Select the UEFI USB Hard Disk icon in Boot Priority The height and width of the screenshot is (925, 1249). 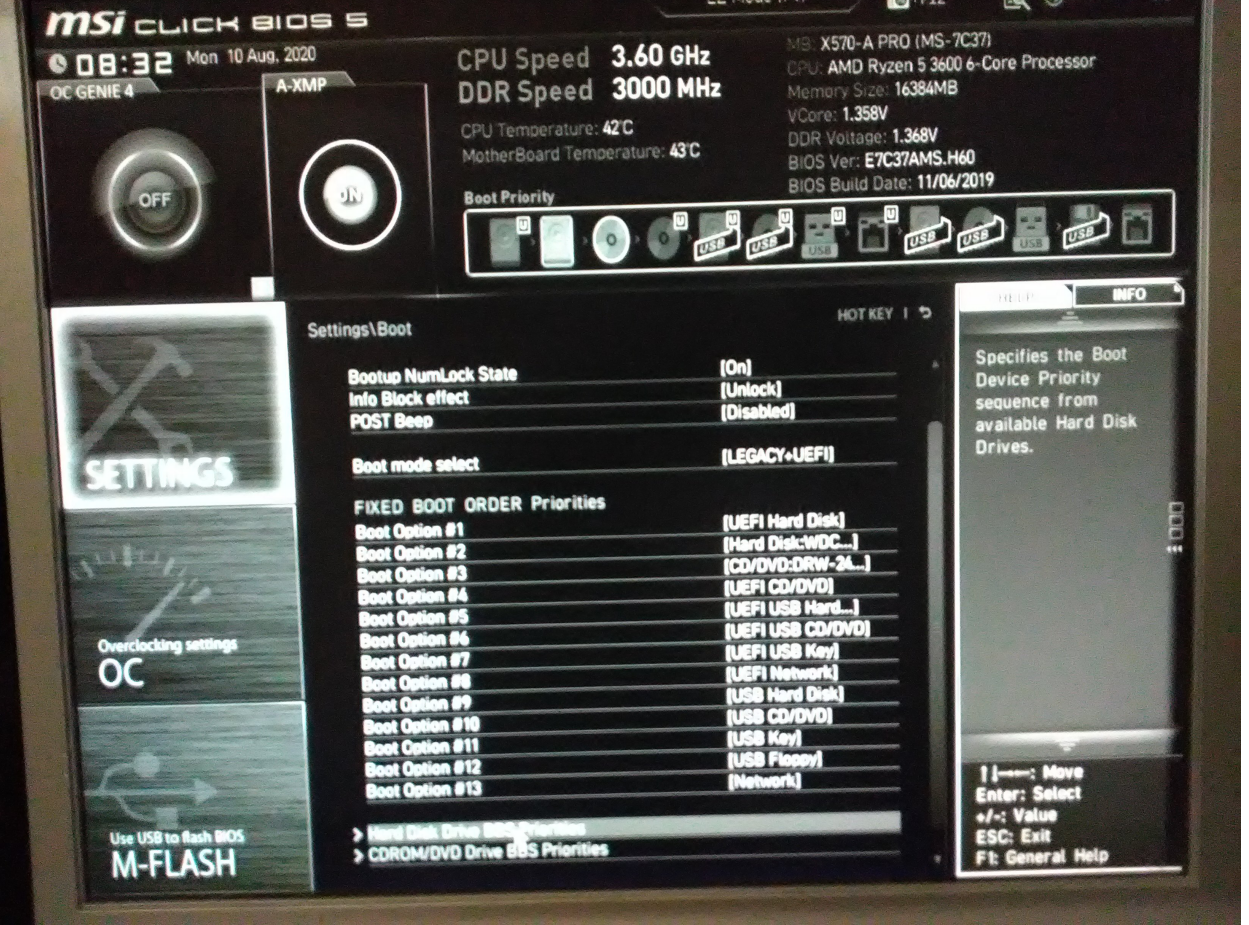click(x=718, y=236)
